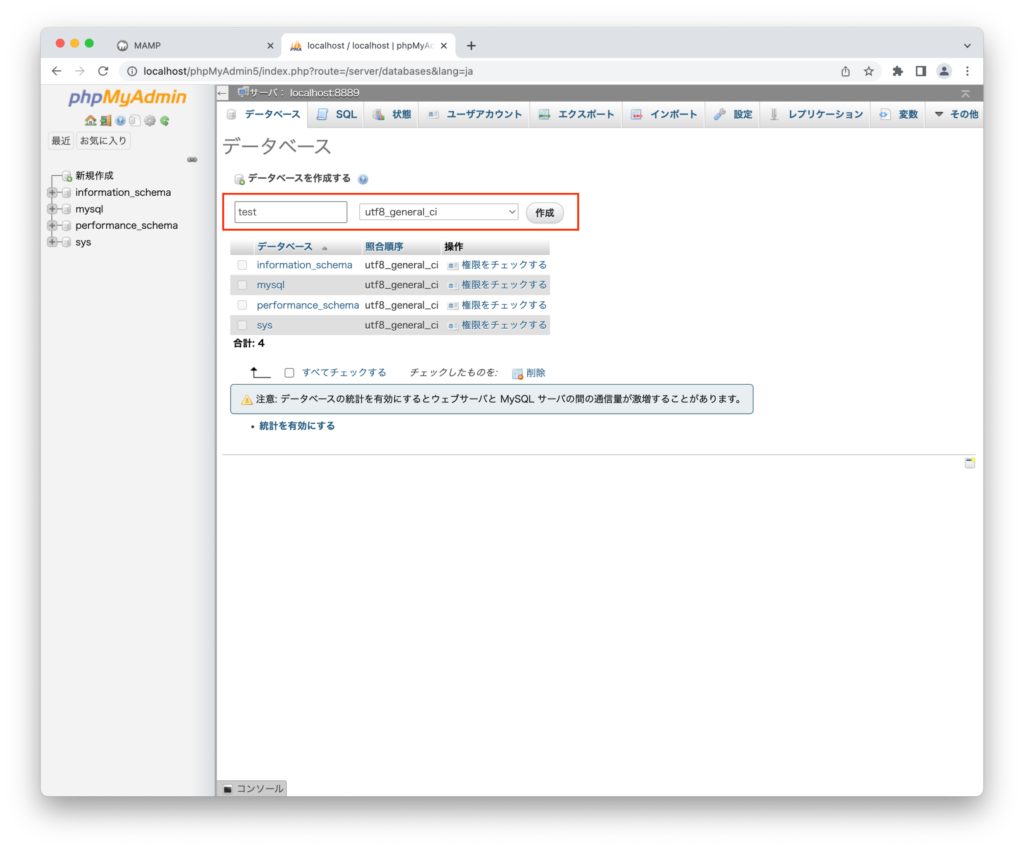Click the phpMyAdmin home icon
This screenshot has width=1024, height=850.
point(90,121)
